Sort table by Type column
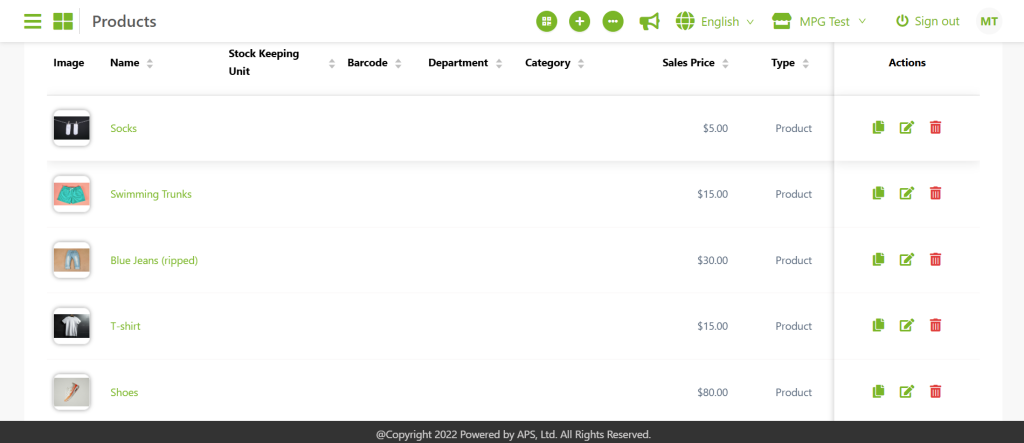Viewport: 1024px width, 443px height. coord(806,63)
